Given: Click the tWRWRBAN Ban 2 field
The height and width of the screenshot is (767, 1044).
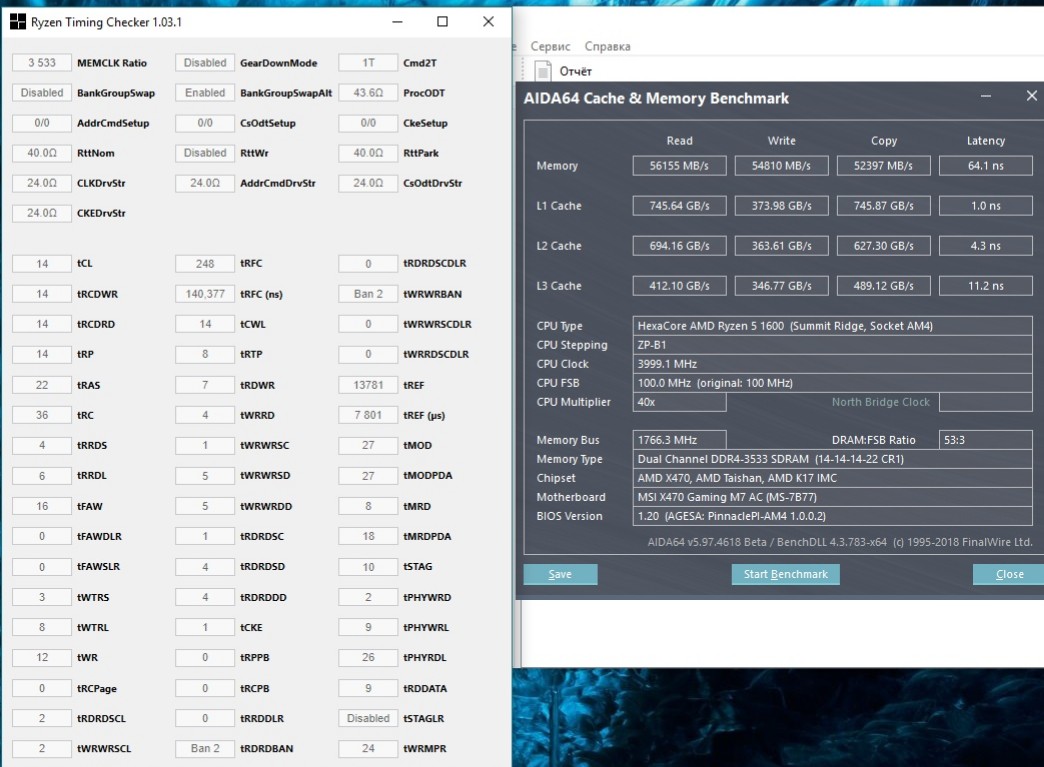Looking at the screenshot, I should point(368,294).
